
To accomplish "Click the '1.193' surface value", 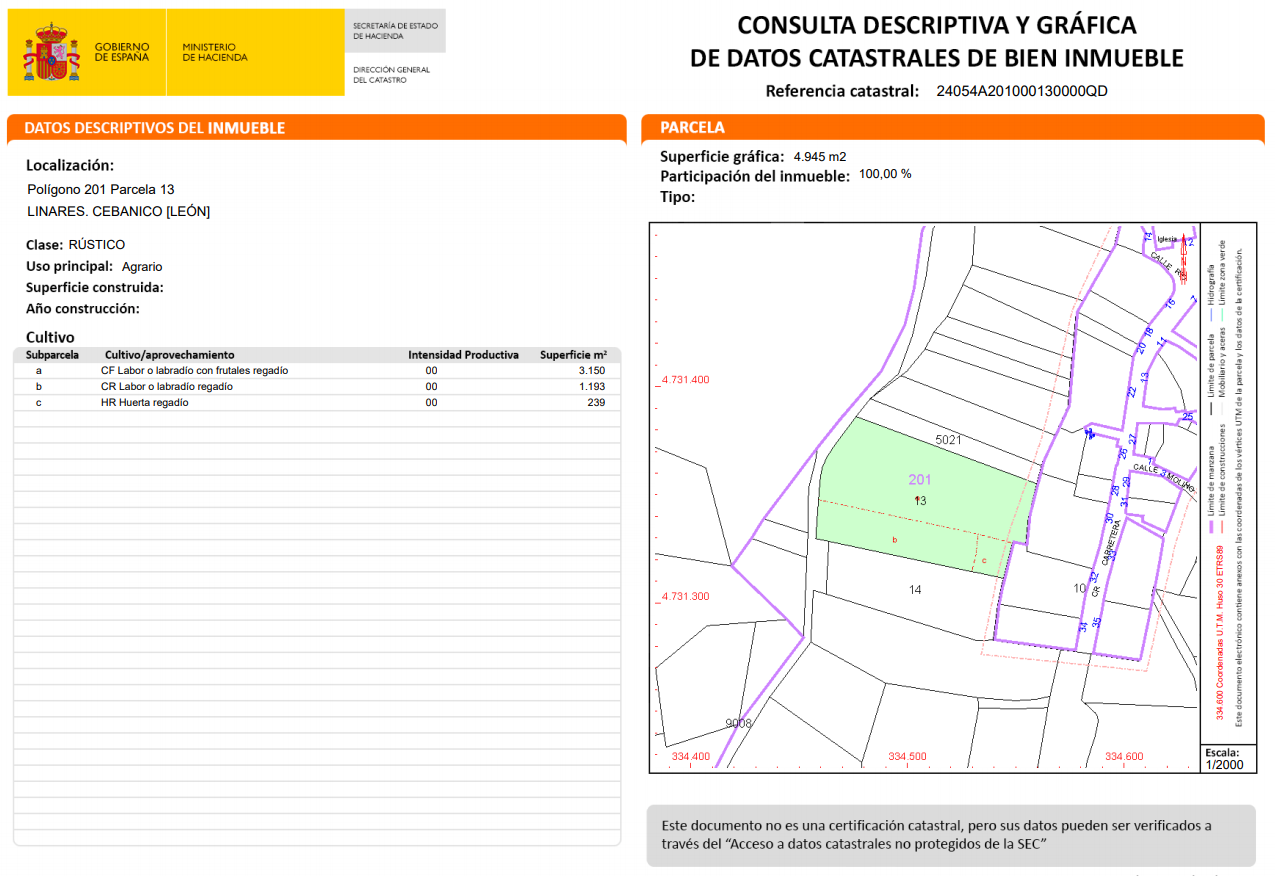I will tap(592, 387).
